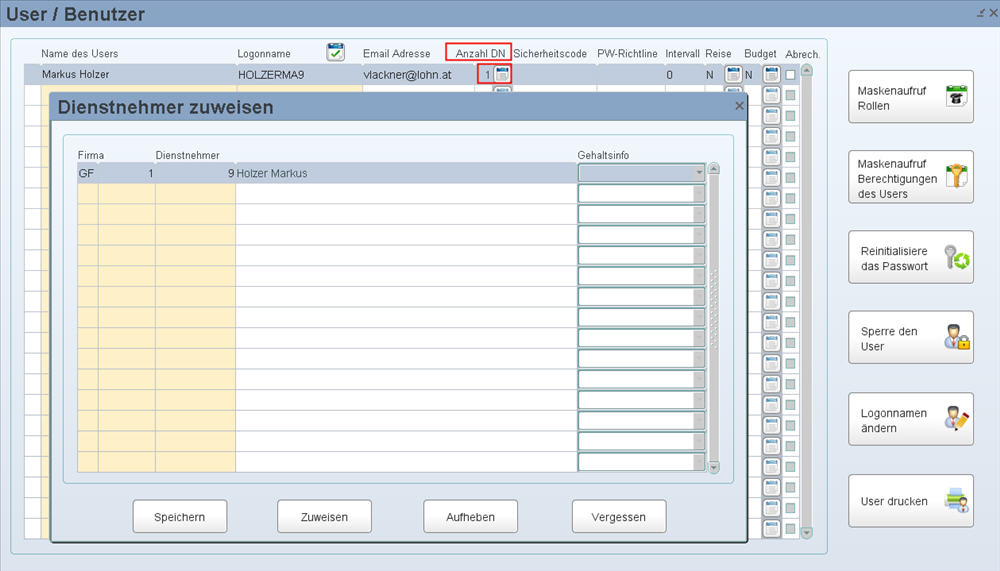Close the Dienstnehmer zuweisen dialog
1000x571 pixels.
pos(739,105)
